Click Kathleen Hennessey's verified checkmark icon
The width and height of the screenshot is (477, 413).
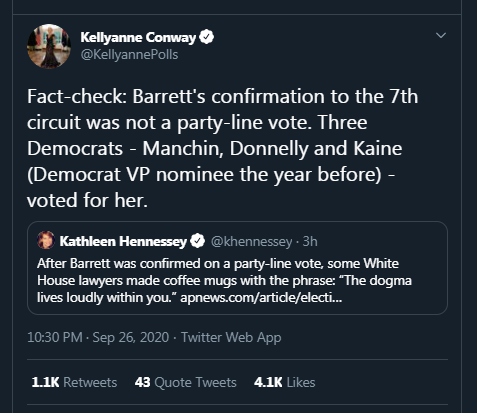[197, 241]
